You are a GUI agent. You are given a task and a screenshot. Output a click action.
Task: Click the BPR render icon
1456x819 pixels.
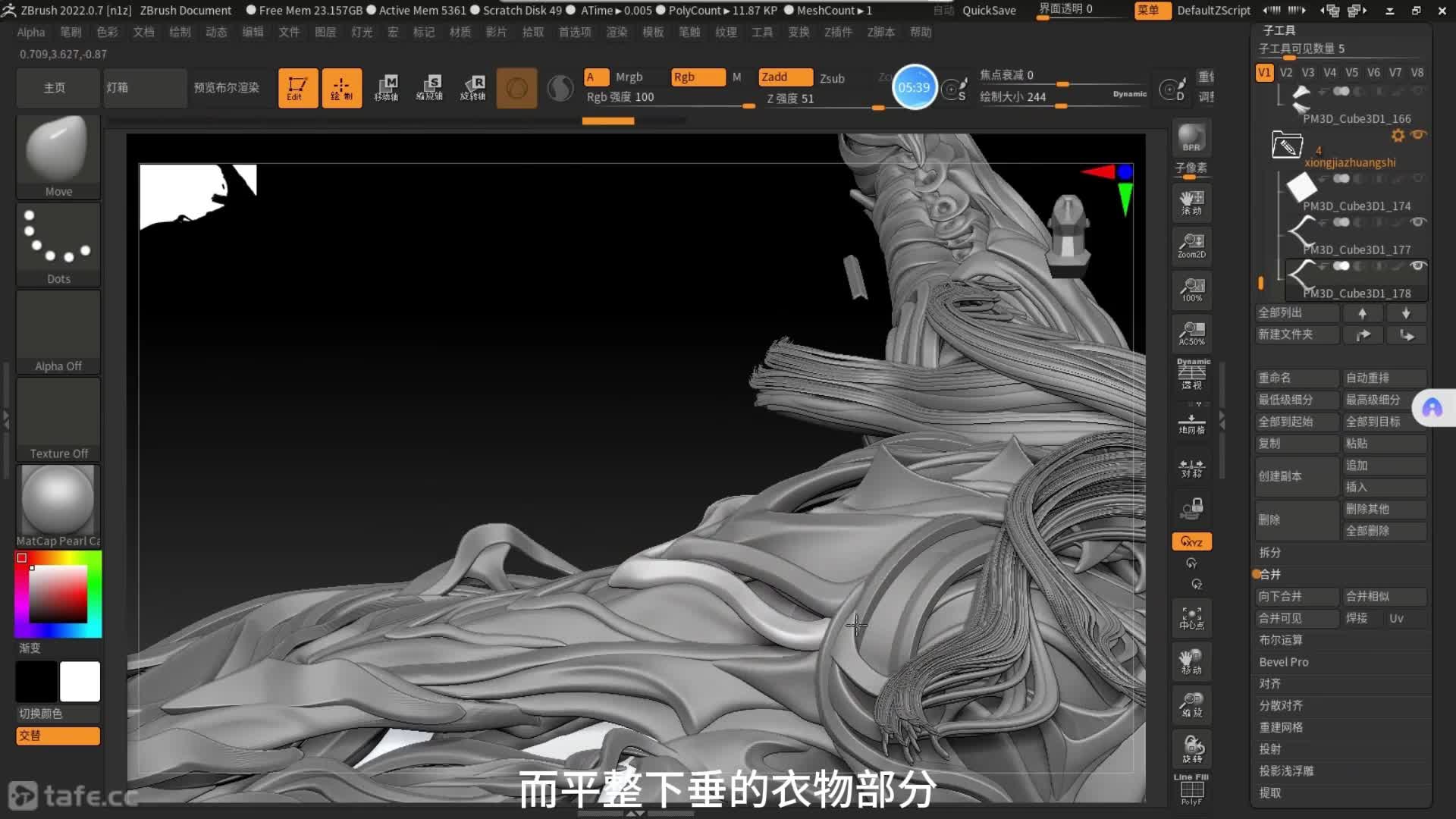pyautogui.click(x=1191, y=138)
